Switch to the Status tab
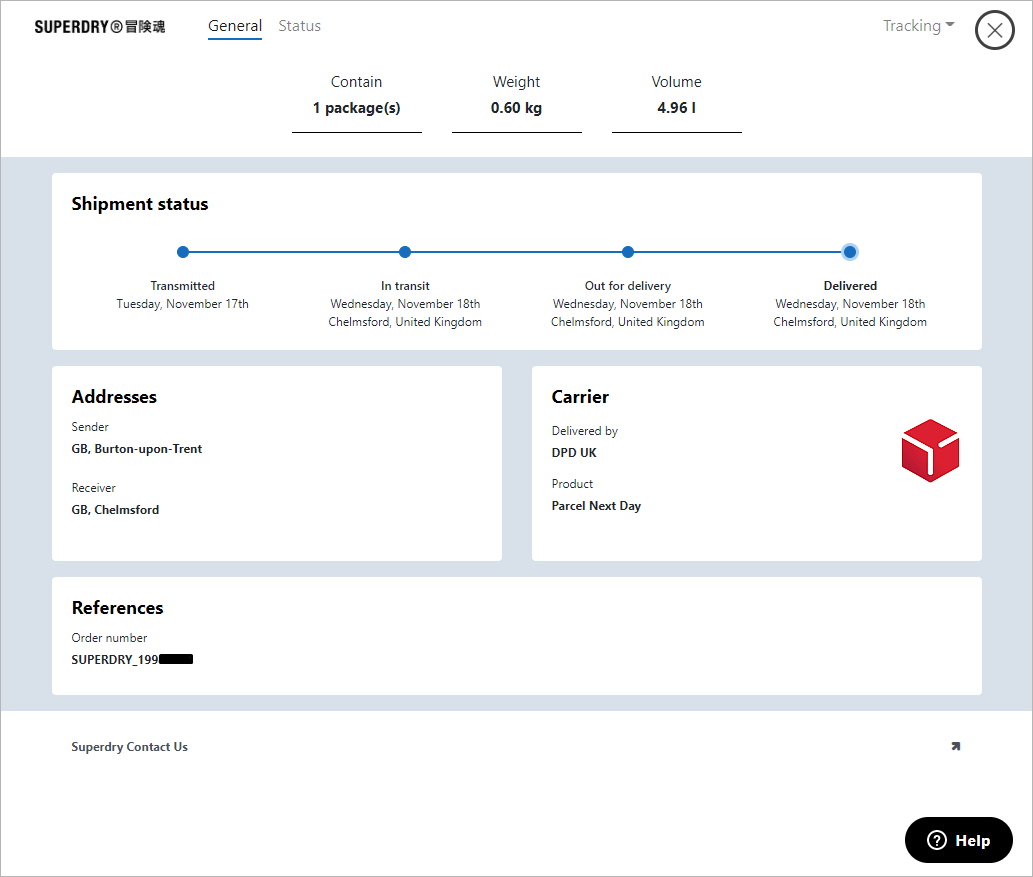1033x877 pixels. click(299, 26)
